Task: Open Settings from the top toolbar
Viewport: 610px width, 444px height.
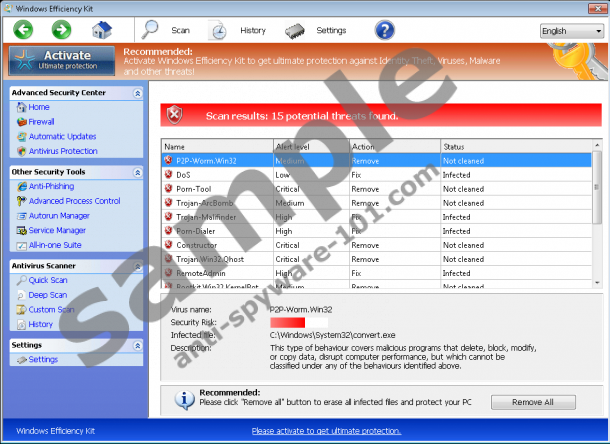Action: tap(318, 30)
